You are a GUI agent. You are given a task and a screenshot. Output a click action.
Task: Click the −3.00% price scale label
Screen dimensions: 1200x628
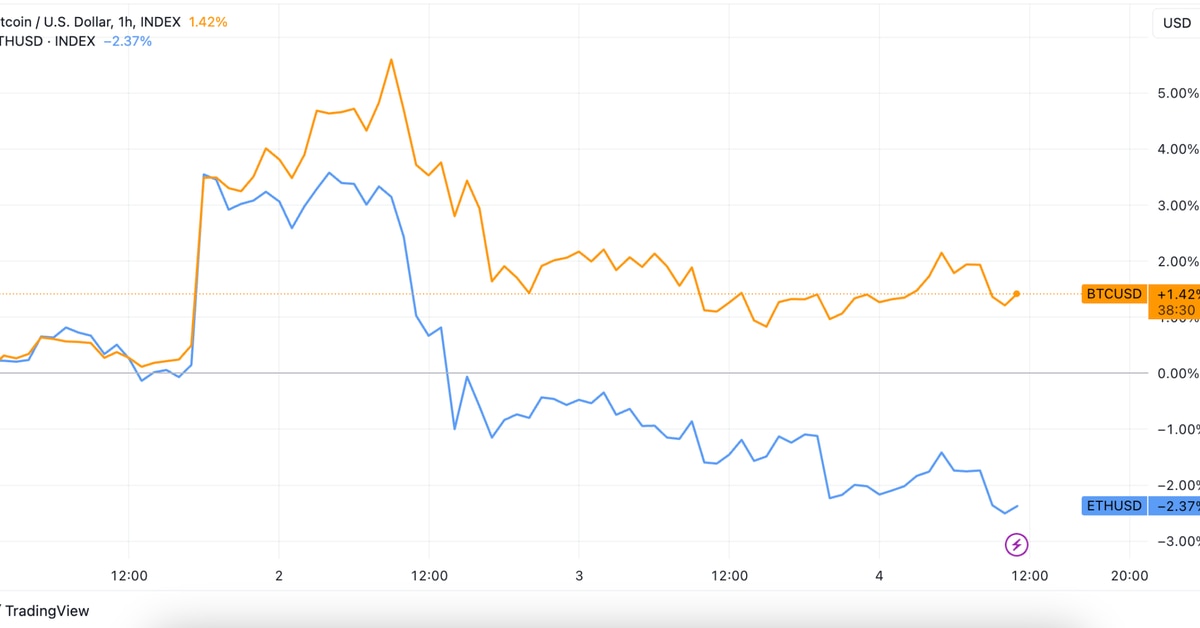point(1174,541)
